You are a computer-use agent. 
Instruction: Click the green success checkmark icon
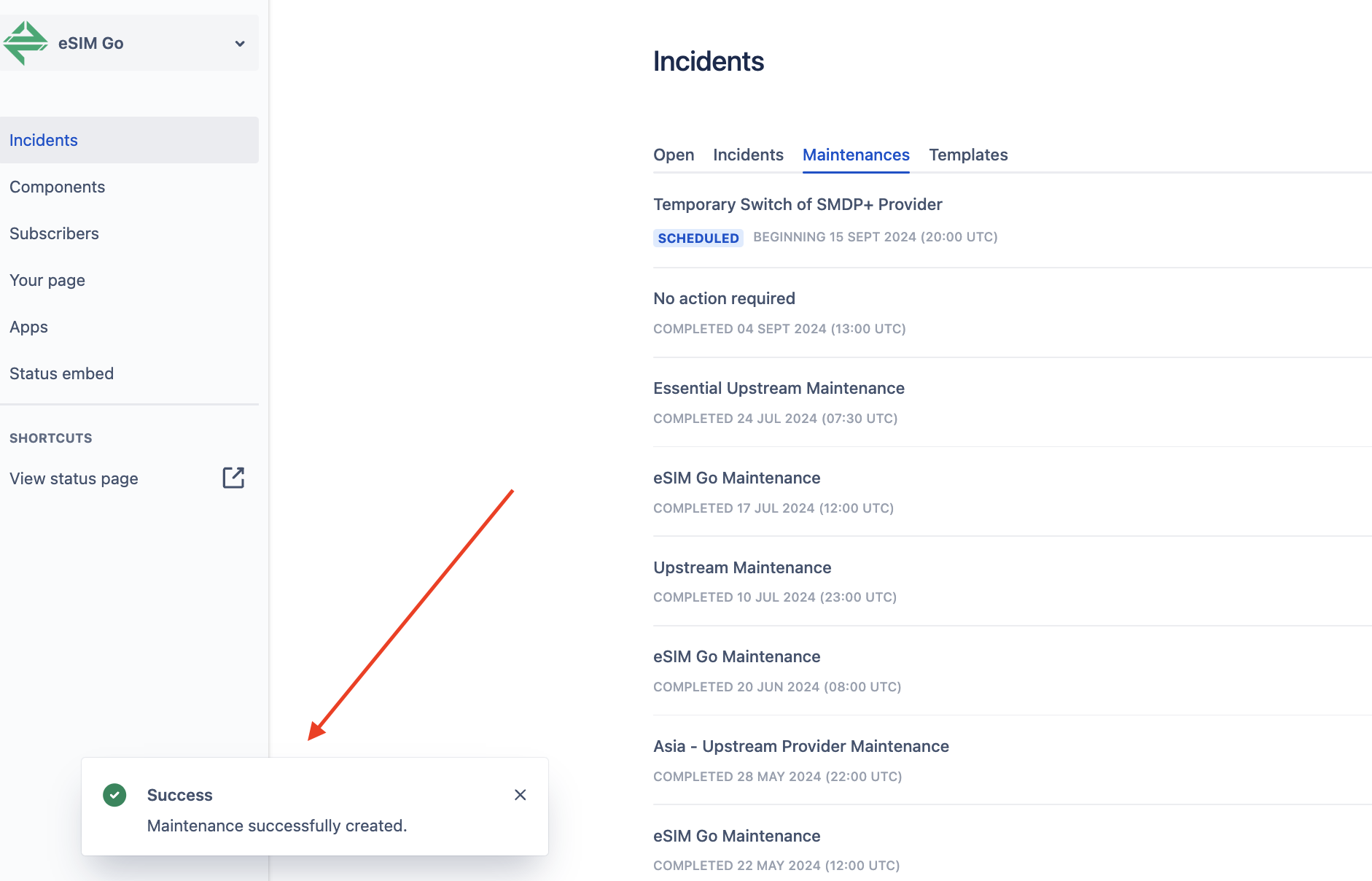pos(114,795)
